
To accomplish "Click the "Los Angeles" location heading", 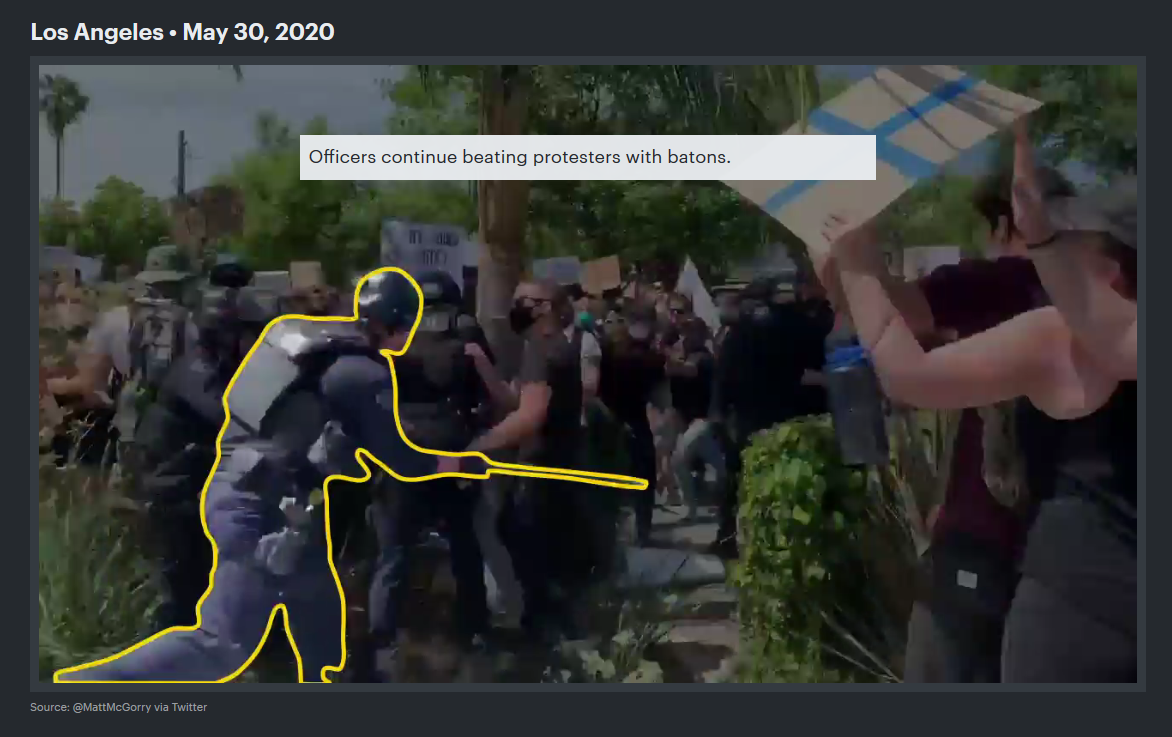I will [96, 32].
